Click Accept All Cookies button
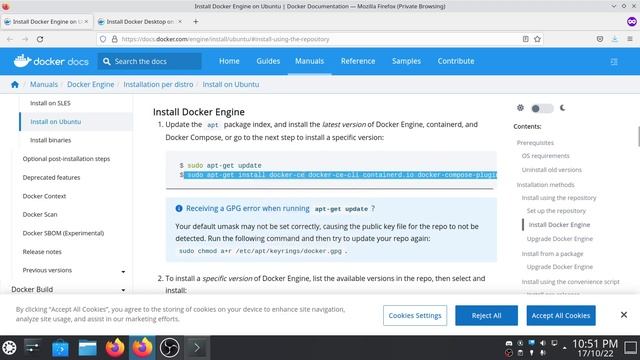 [x=561, y=316]
